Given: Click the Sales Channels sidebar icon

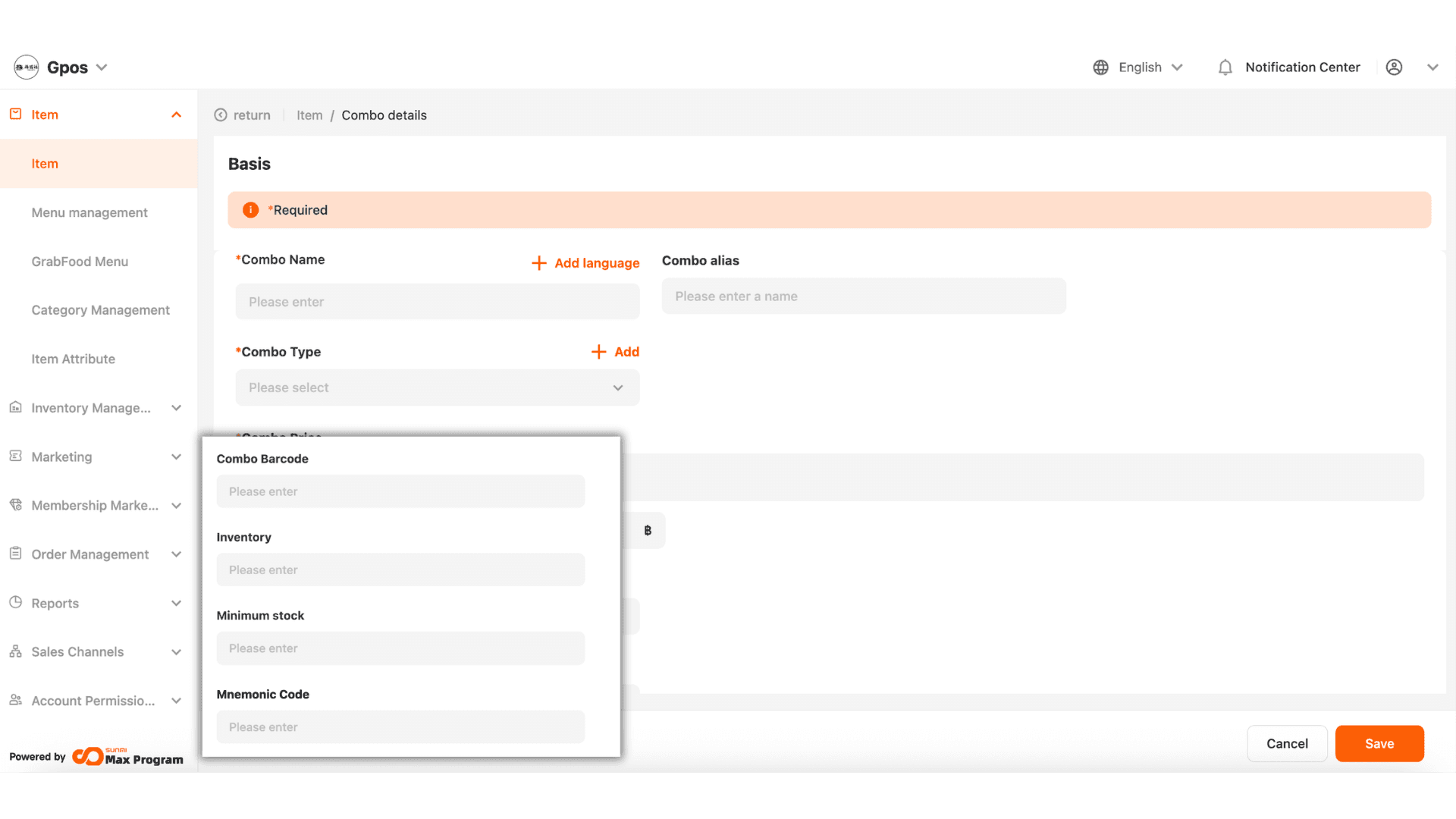Looking at the screenshot, I should point(15,651).
